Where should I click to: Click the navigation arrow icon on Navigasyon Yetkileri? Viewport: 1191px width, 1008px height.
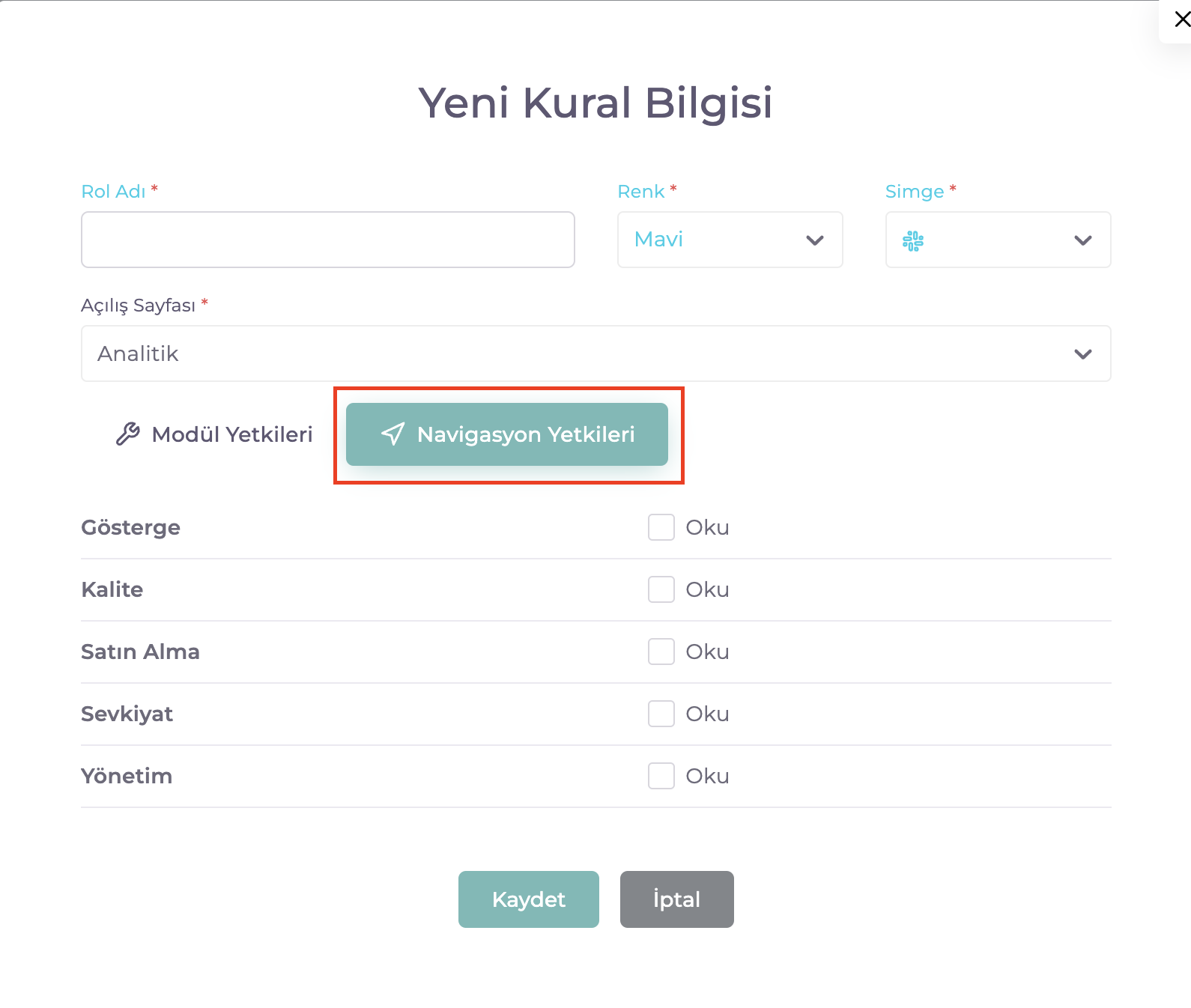coord(393,434)
